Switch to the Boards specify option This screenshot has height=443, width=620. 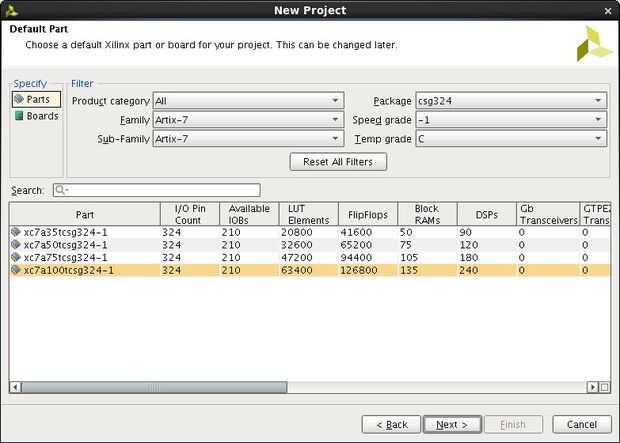(36, 116)
